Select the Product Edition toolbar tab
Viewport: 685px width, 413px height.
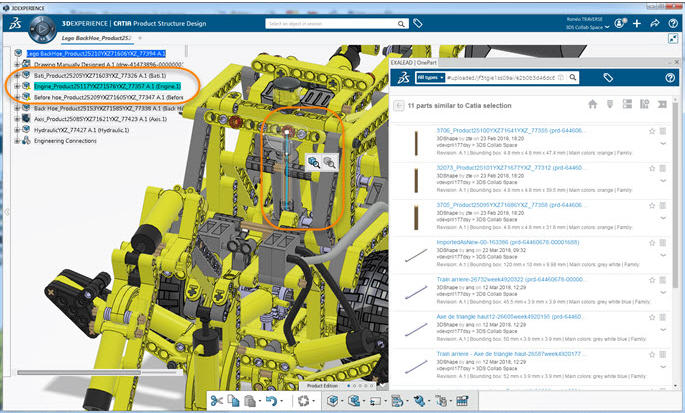(322, 386)
